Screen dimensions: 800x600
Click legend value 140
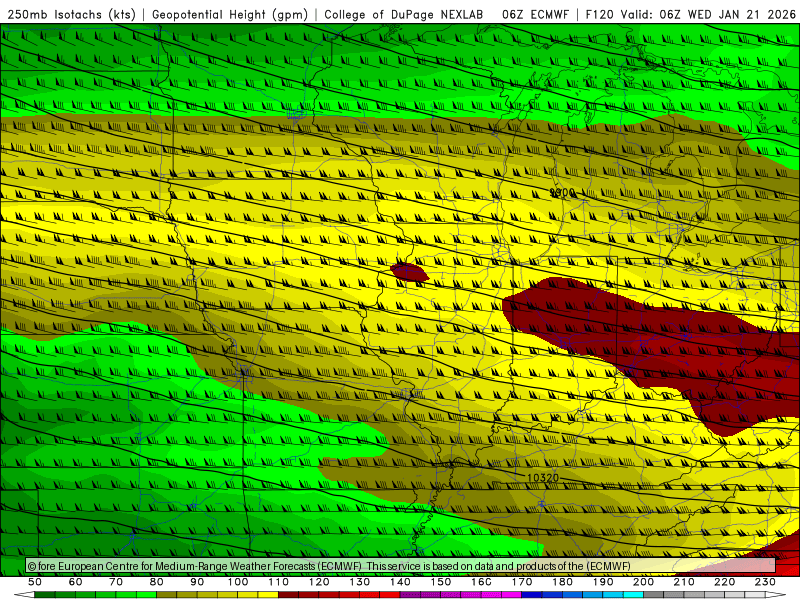tap(400, 582)
